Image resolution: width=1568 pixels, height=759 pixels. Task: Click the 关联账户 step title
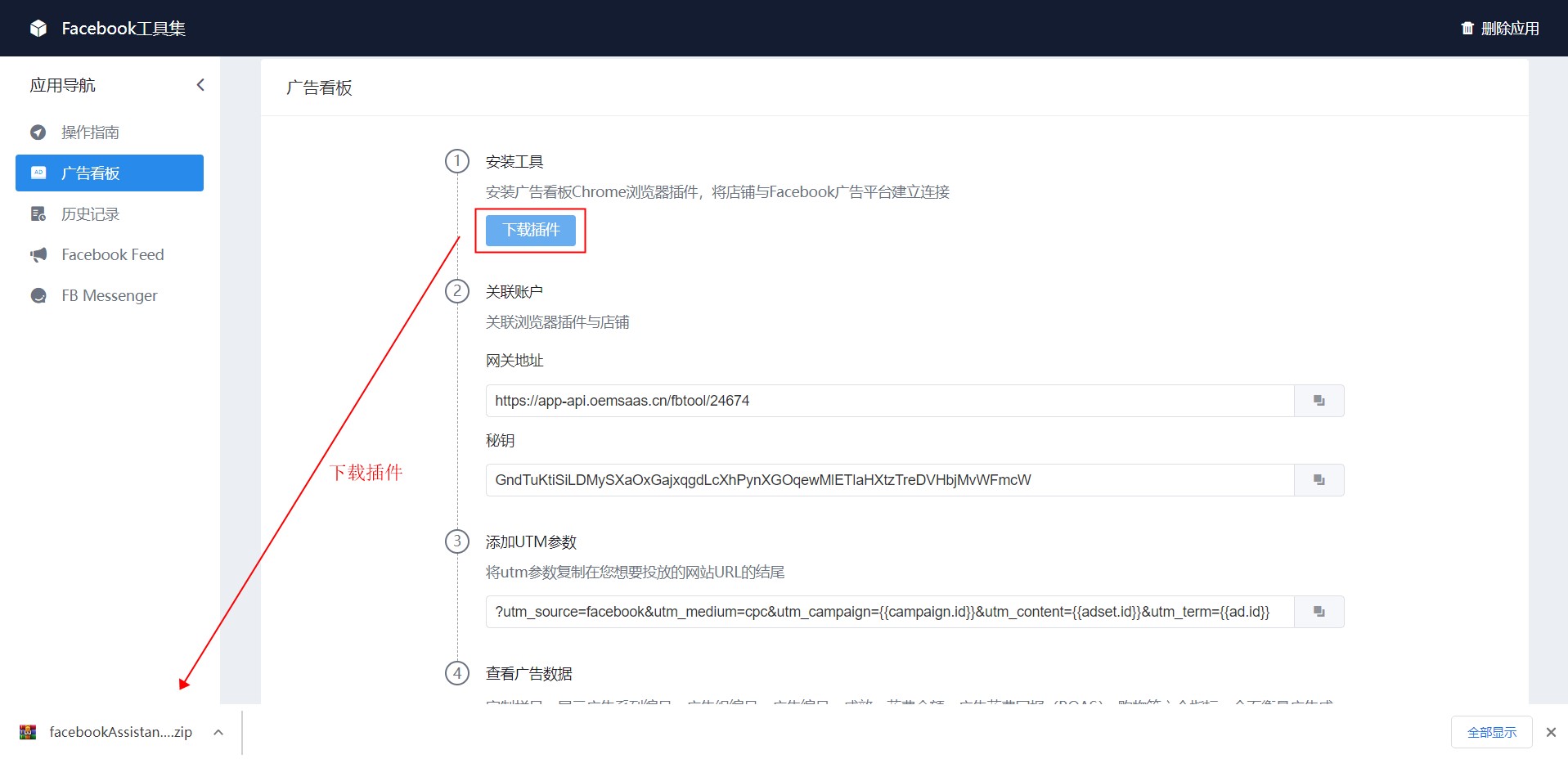514,292
